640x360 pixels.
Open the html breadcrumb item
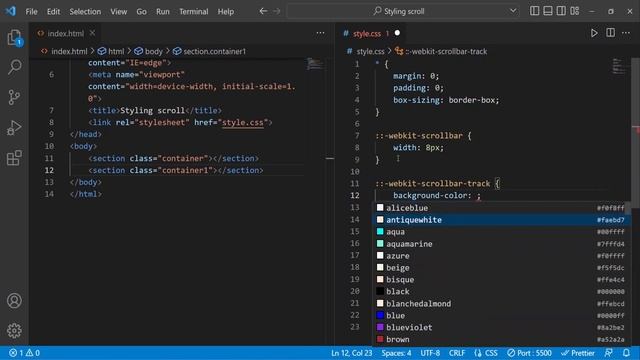click(x=111, y=51)
